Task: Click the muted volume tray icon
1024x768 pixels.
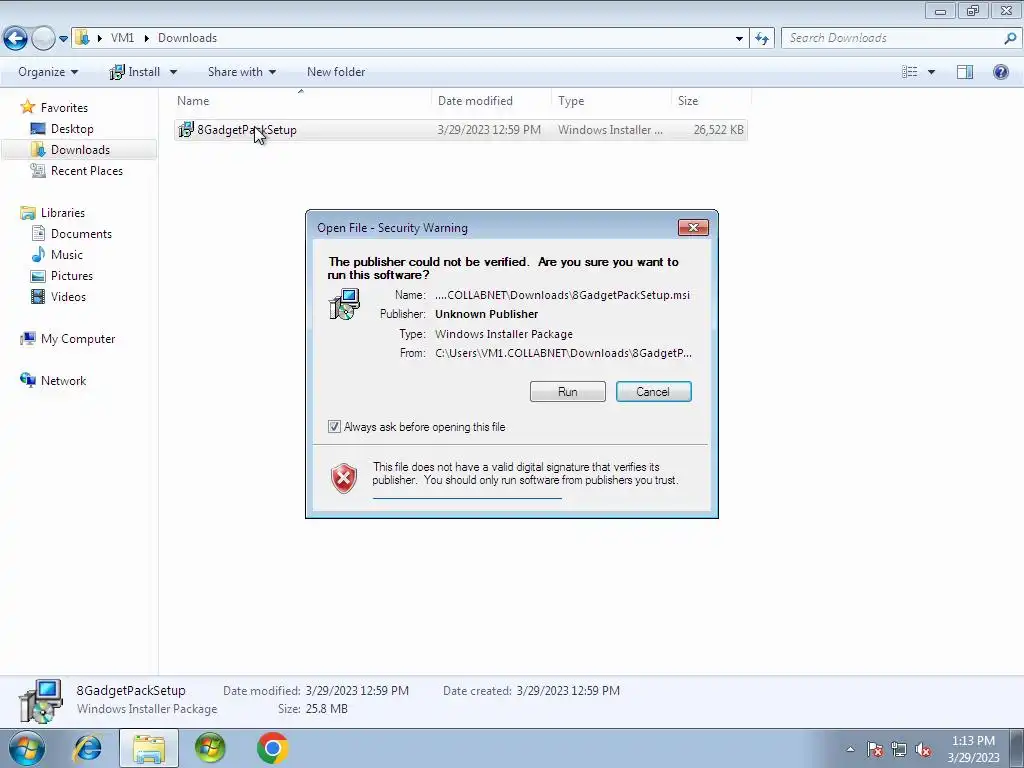Action: click(923, 749)
